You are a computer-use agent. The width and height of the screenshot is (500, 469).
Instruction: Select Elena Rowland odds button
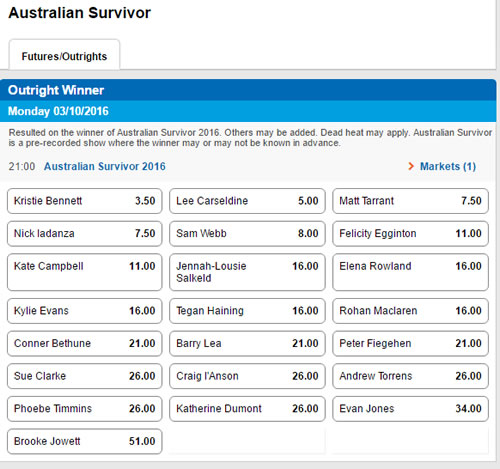(x=410, y=272)
